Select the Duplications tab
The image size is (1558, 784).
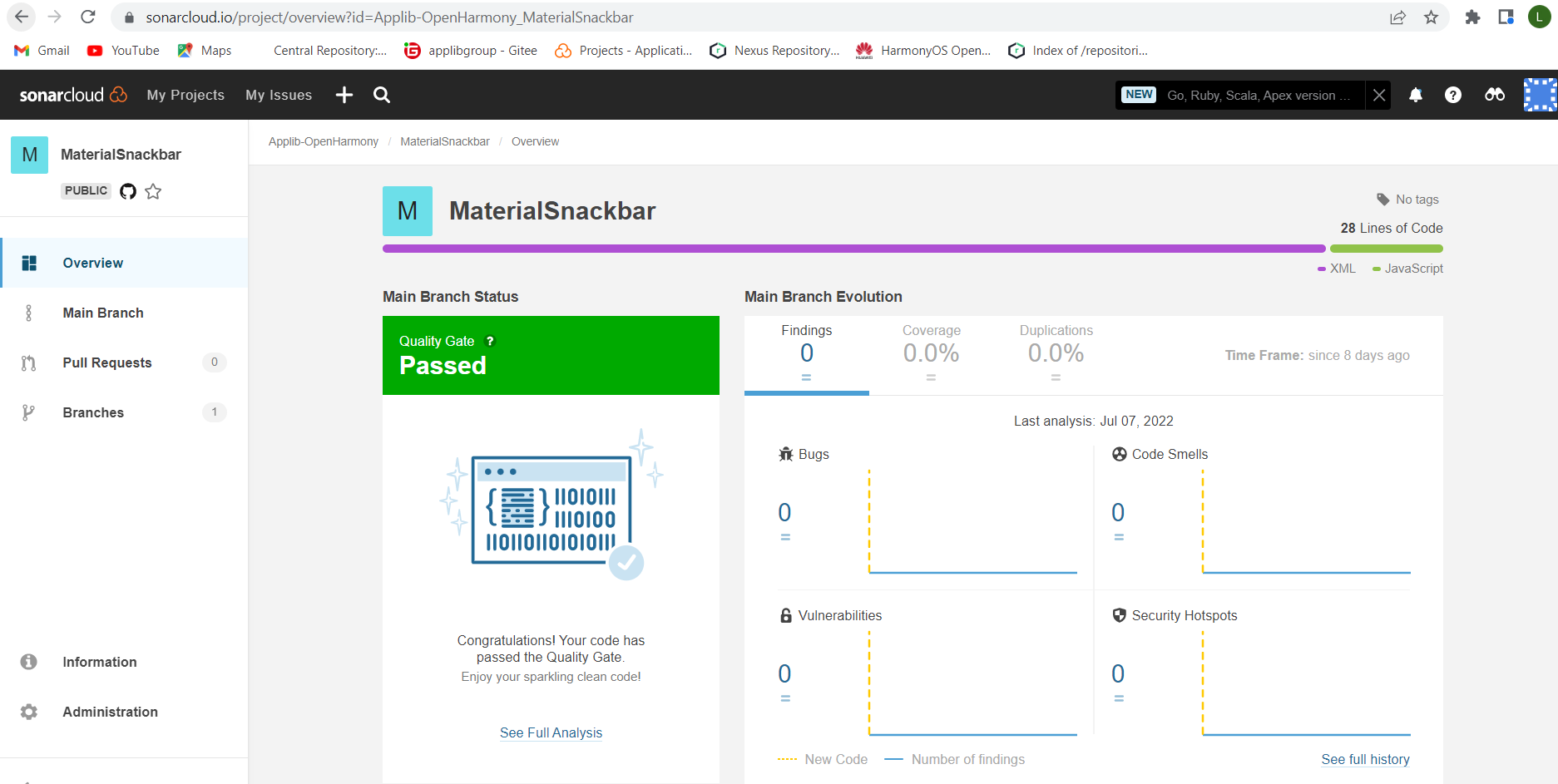(1056, 355)
